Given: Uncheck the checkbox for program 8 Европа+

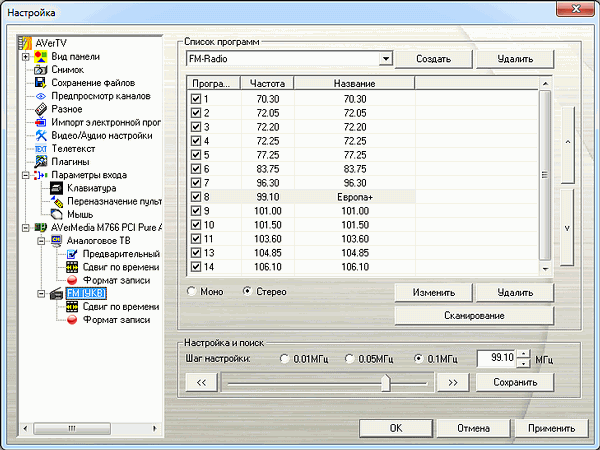Looking at the screenshot, I should coord(196,198).
